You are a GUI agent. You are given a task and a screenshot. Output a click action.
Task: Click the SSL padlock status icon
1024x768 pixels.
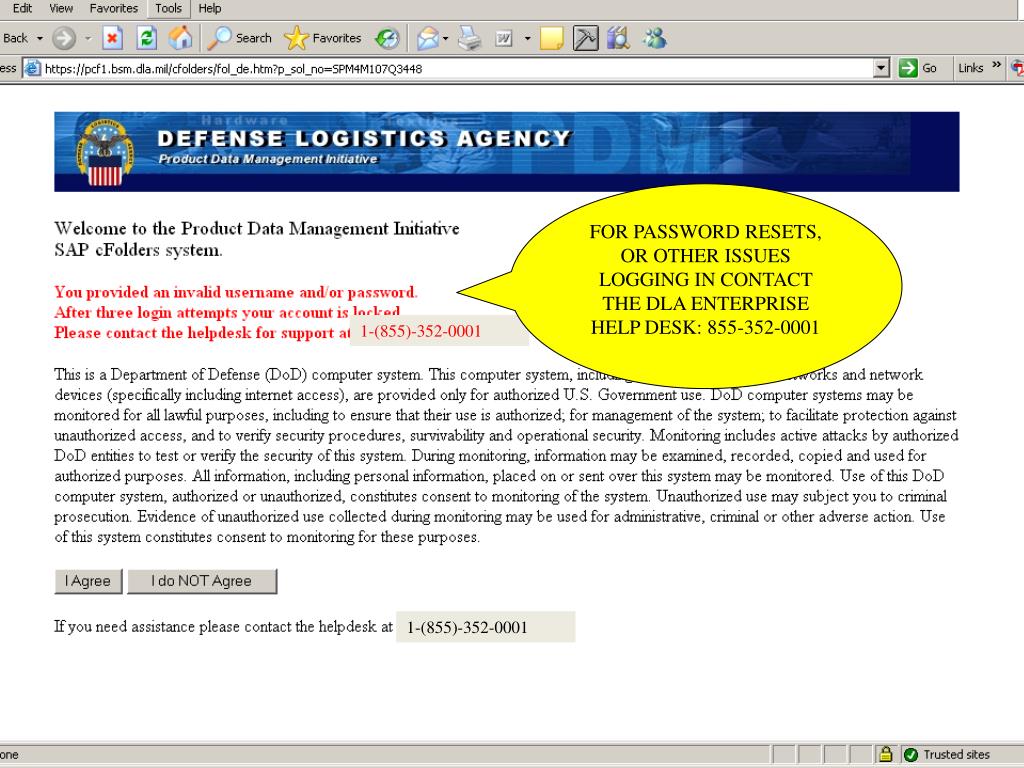tap(886, 754)
